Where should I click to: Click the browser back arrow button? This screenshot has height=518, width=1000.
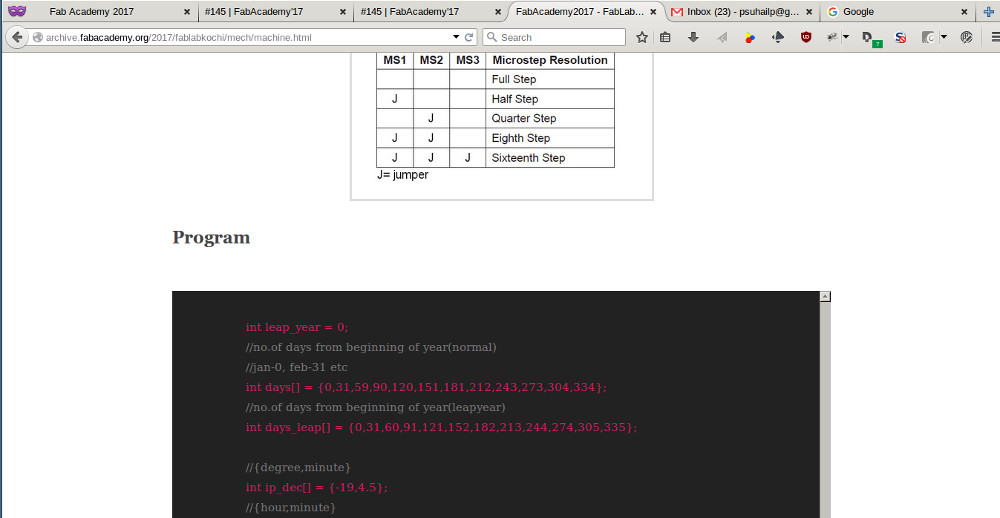point(17,38)
